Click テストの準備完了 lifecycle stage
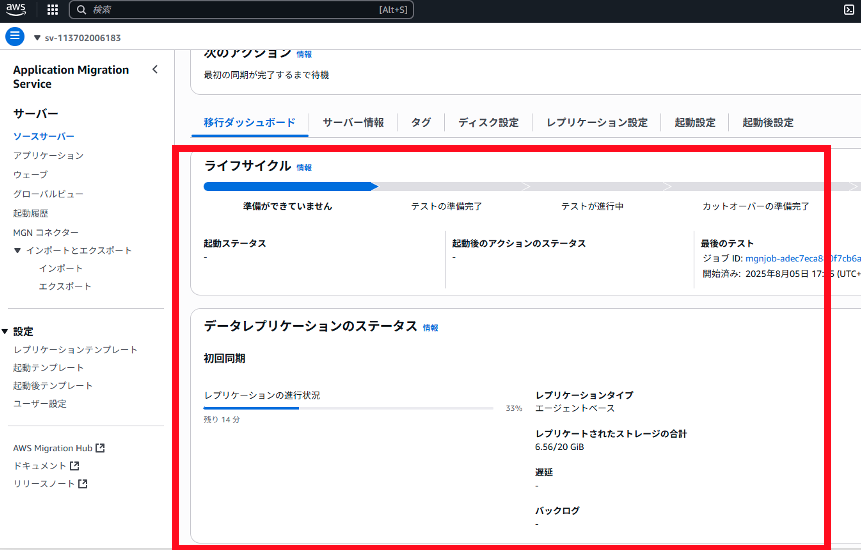The image size is (861, 550). (x=446, y=206)
